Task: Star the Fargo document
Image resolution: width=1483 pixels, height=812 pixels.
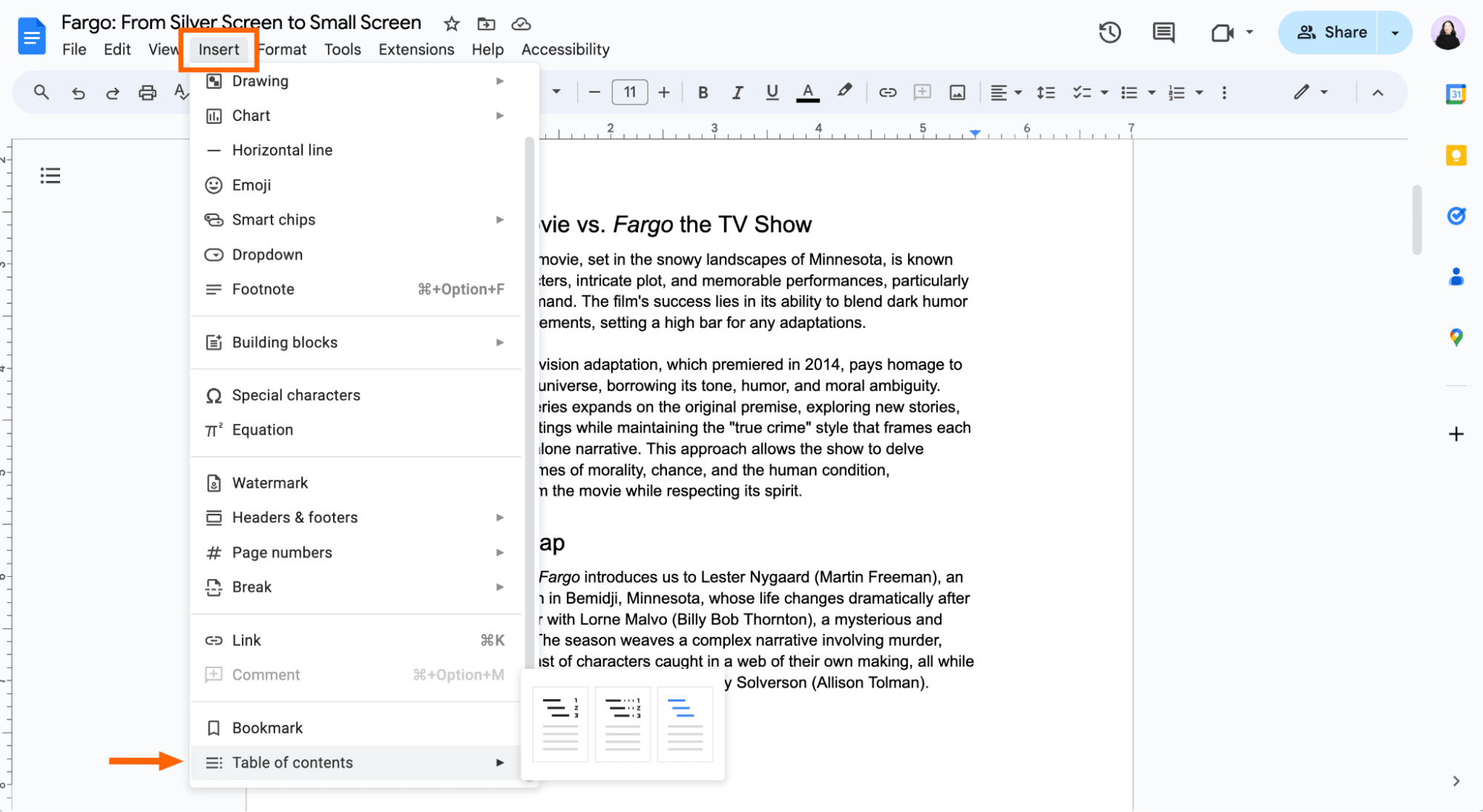Action: pos(451,24)
